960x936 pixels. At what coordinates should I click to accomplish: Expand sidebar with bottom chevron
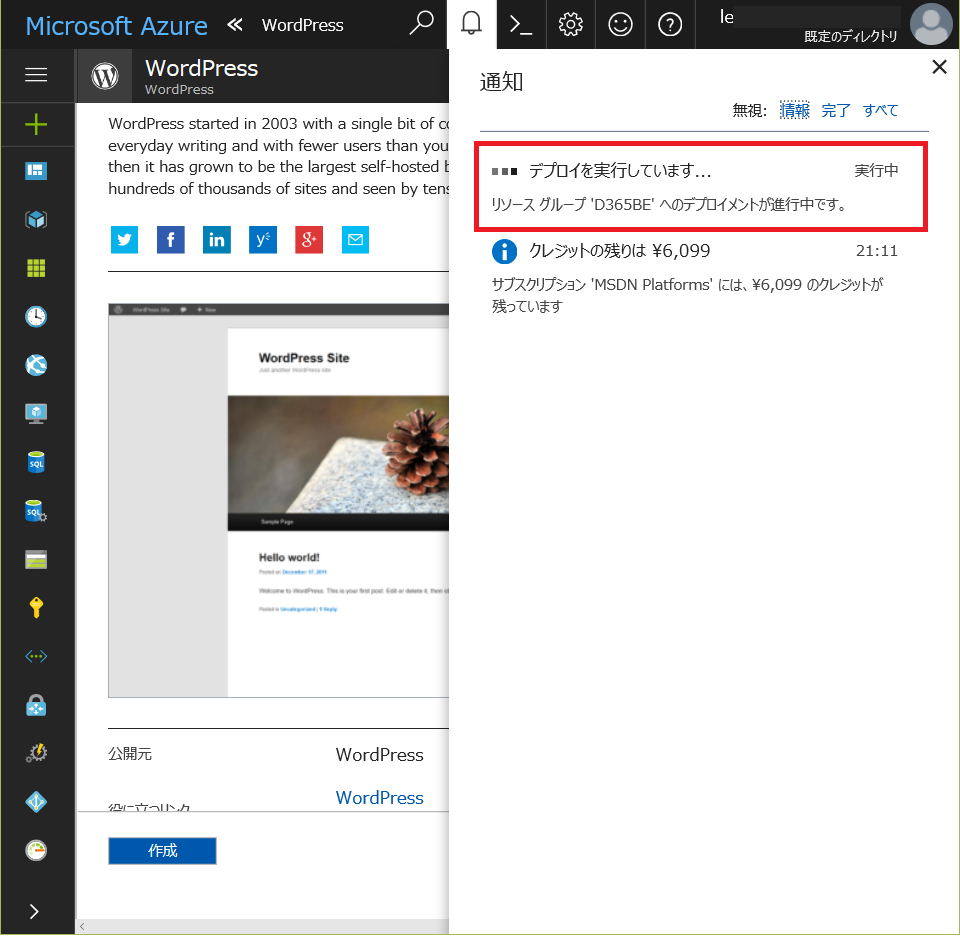point(36,911)
